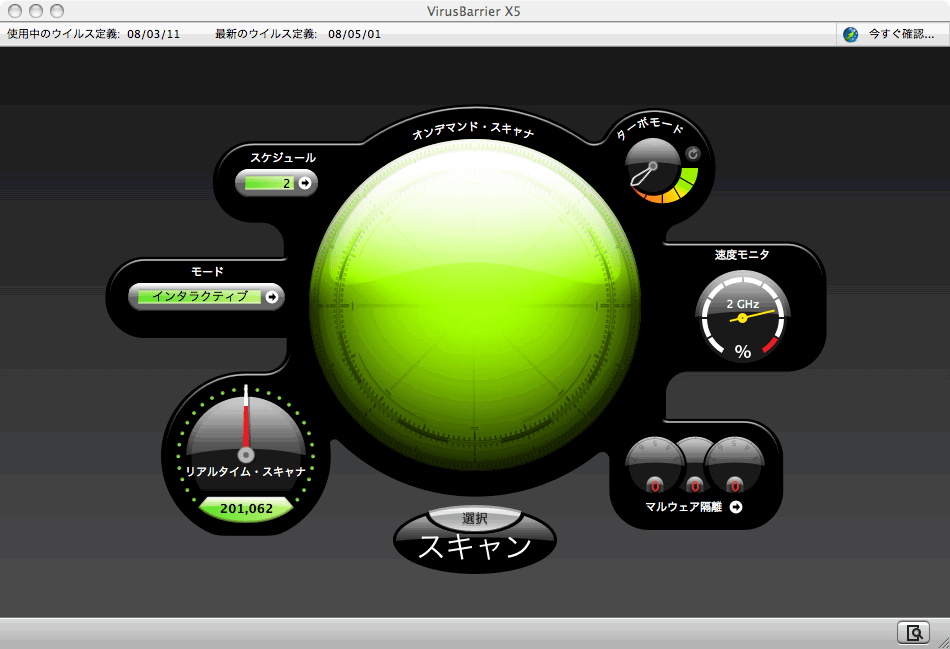This screenshot has height=649, width=950.
Task: Click the window resize grip icon
Action: click(943, 642)
